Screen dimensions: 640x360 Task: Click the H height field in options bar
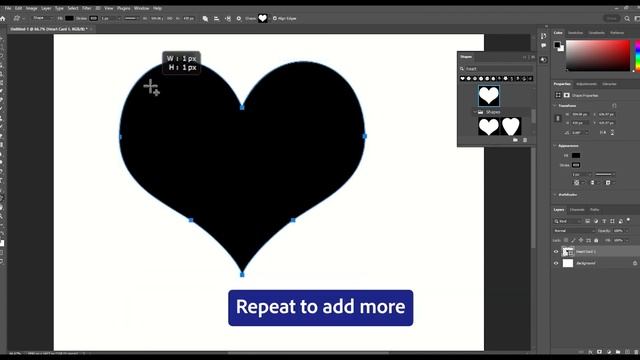(189, 18)
